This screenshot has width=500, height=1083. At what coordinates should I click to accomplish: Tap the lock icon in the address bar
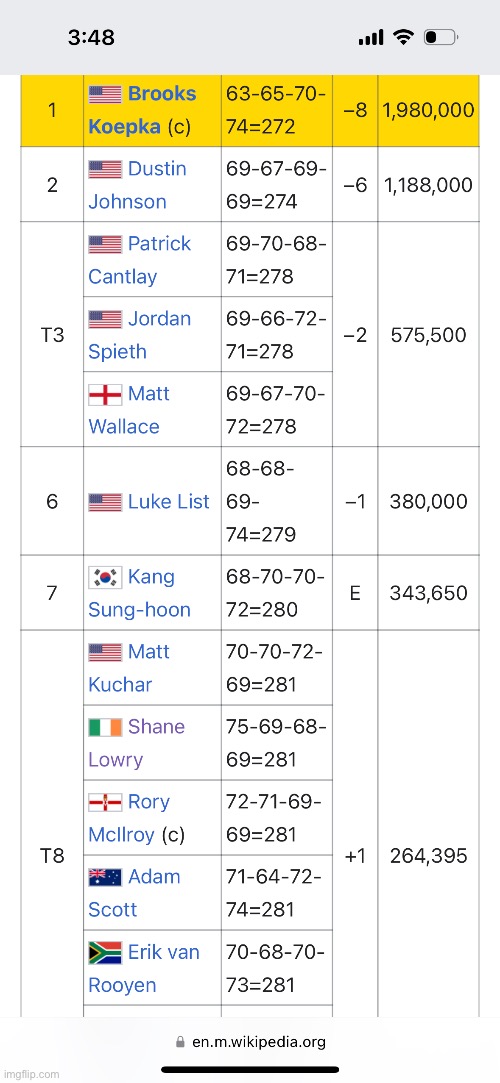click(x=181, y=1042)
